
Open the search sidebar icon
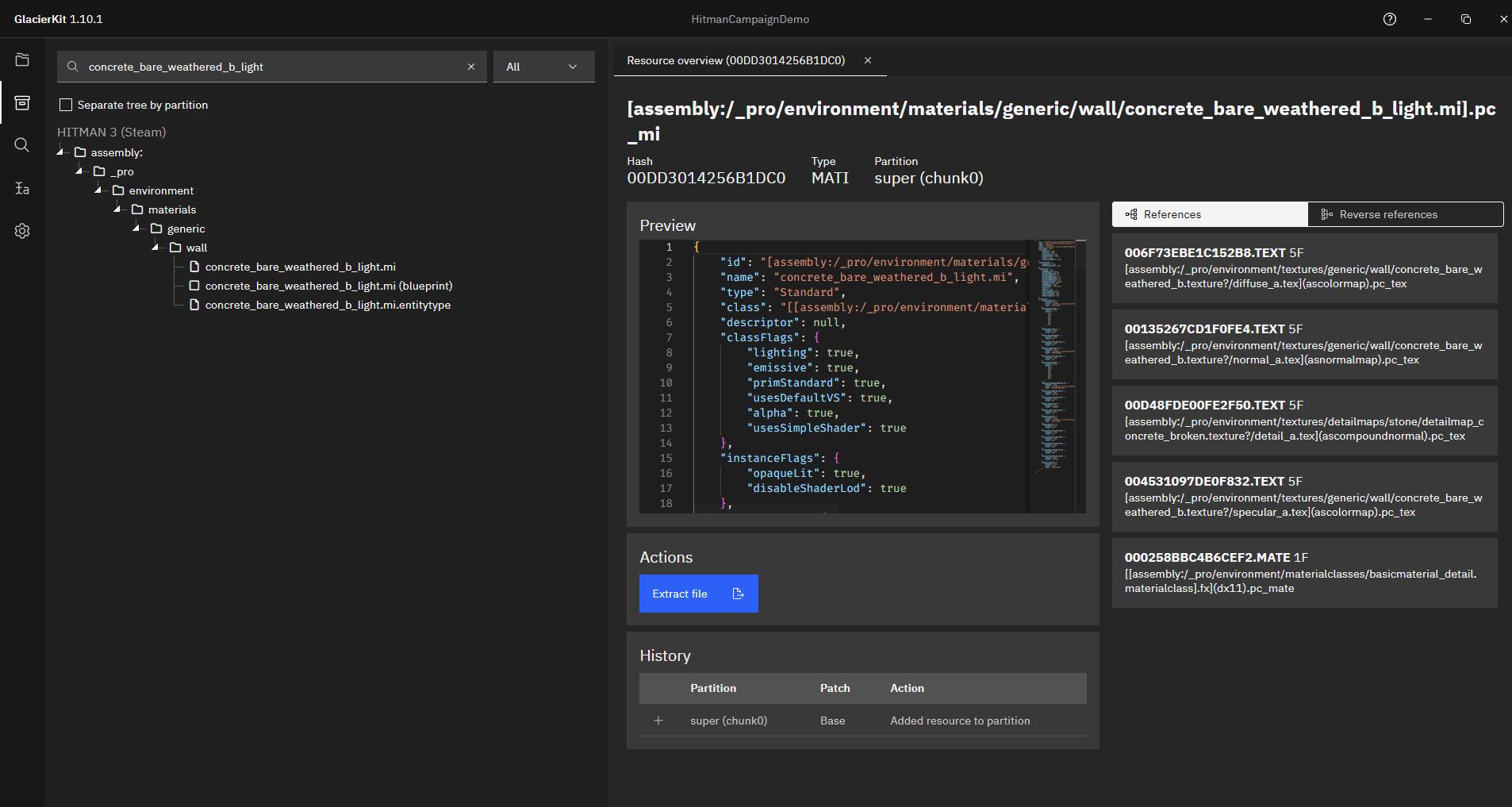[22, 145]
